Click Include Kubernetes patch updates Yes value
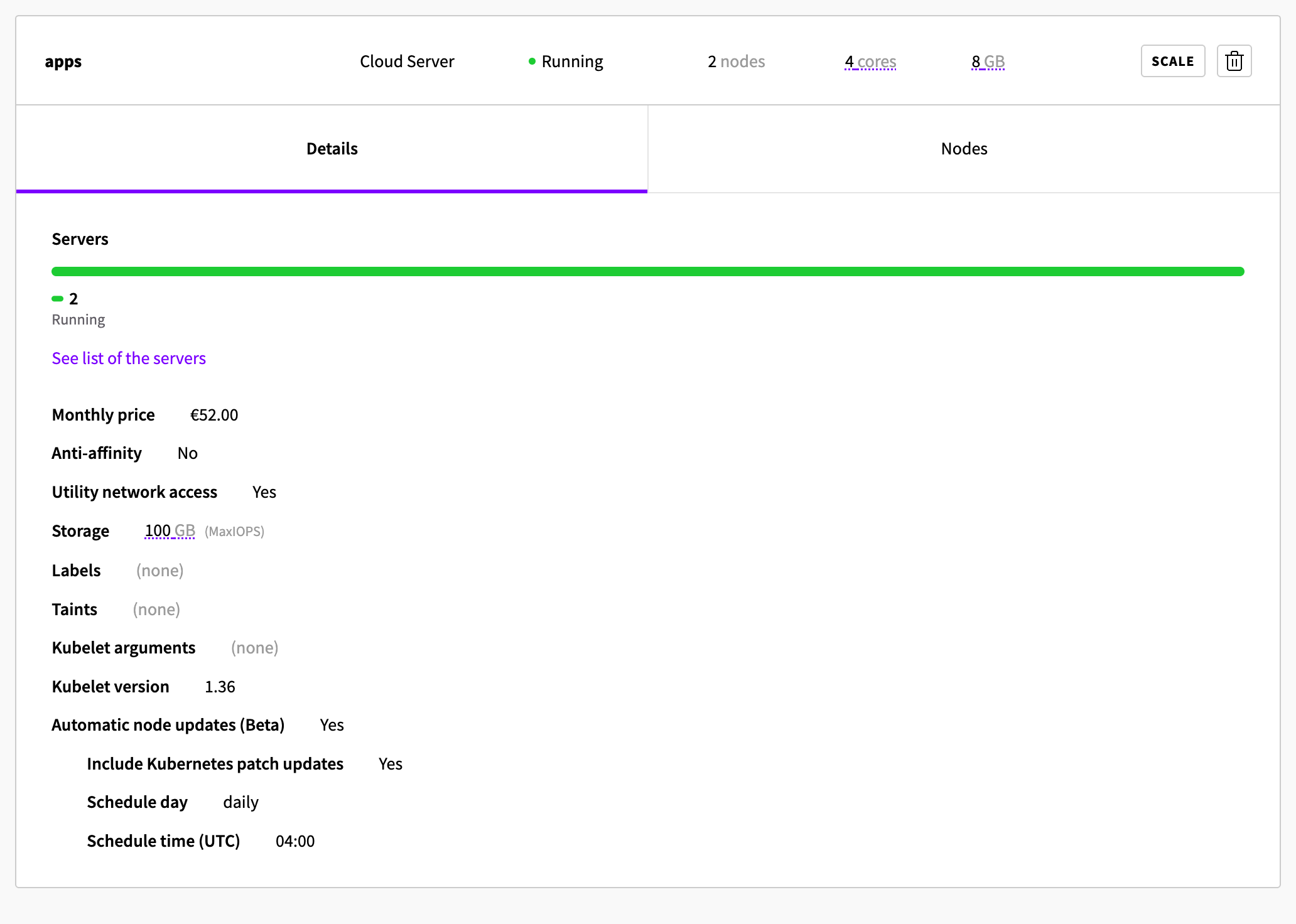This screenshot has height=924, width=1296. 391,764
